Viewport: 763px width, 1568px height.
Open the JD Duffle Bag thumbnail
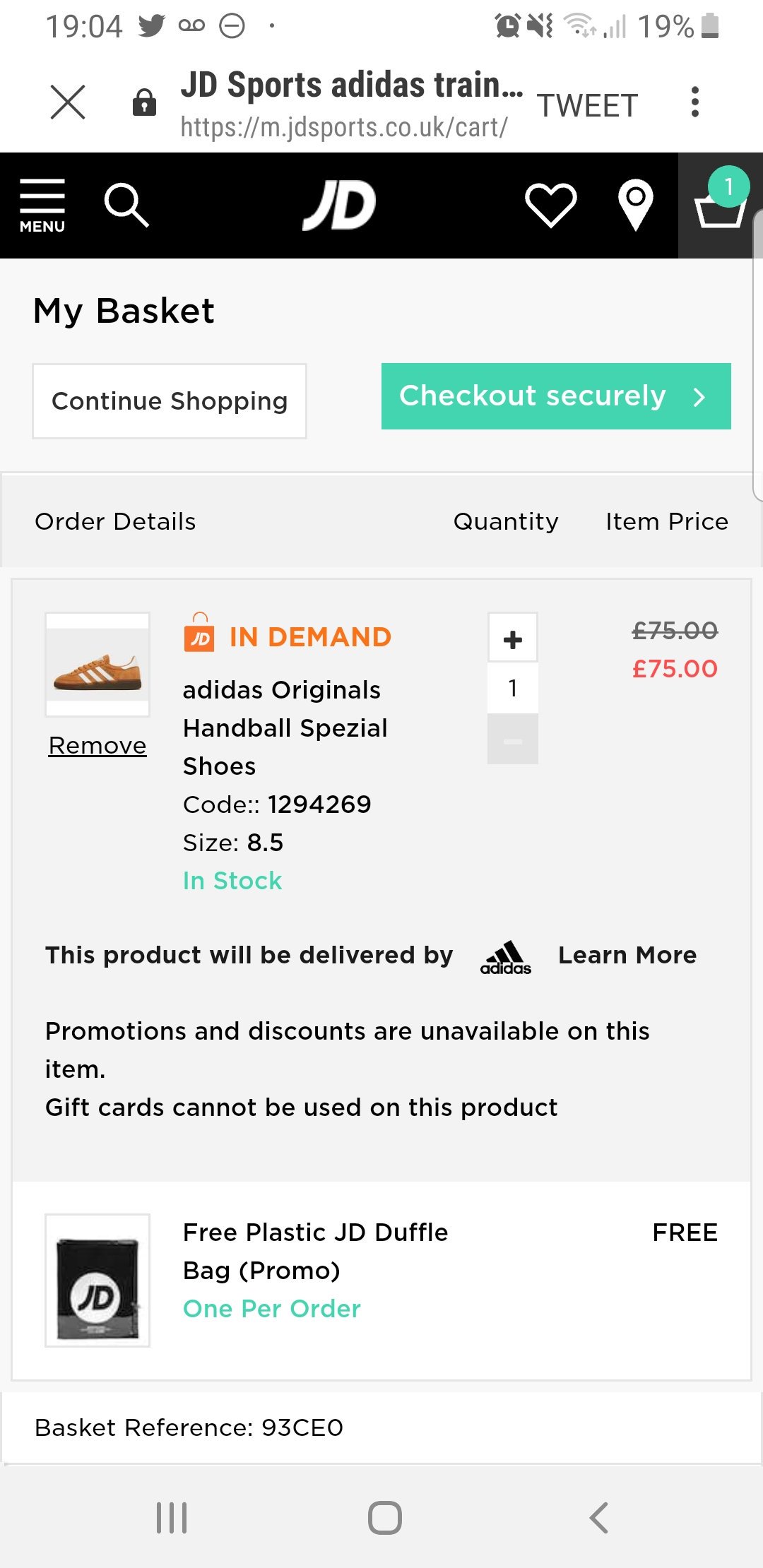click(97, 1281)
